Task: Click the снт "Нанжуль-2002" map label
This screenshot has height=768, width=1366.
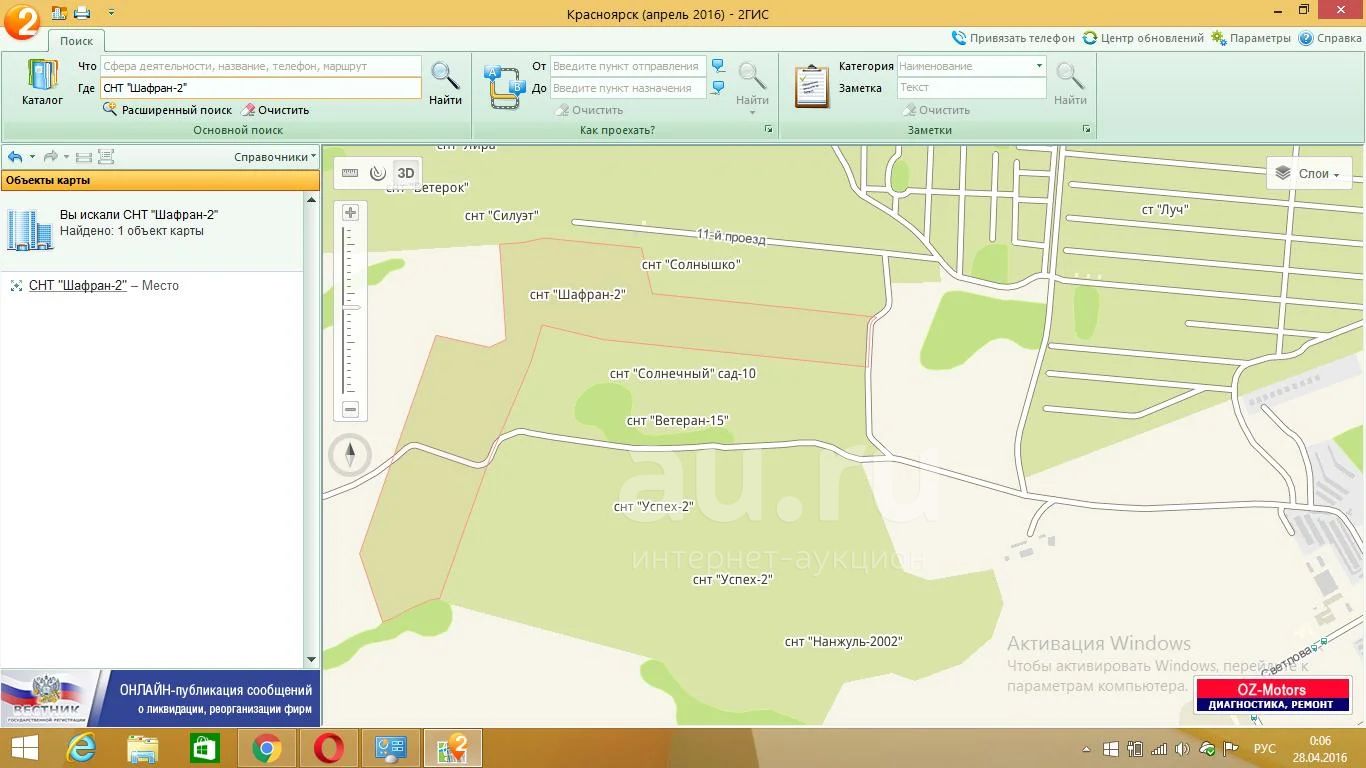Action: pos(843,641)
